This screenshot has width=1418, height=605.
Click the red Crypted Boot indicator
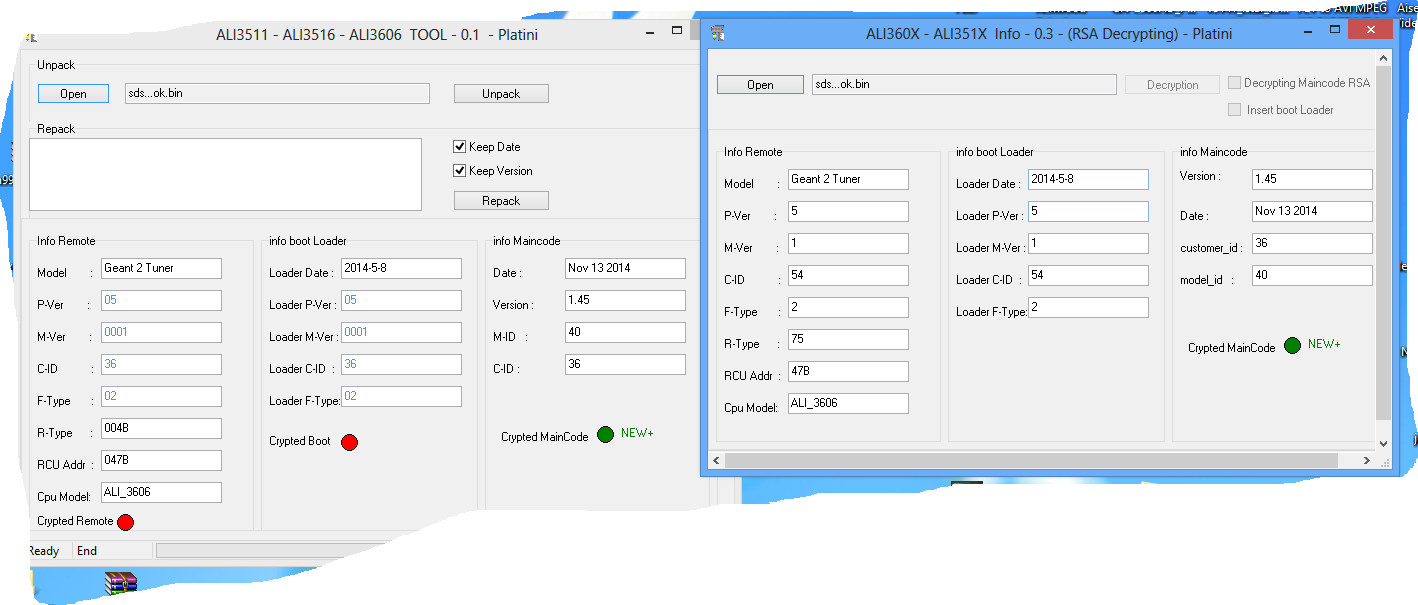click(349, 442)
